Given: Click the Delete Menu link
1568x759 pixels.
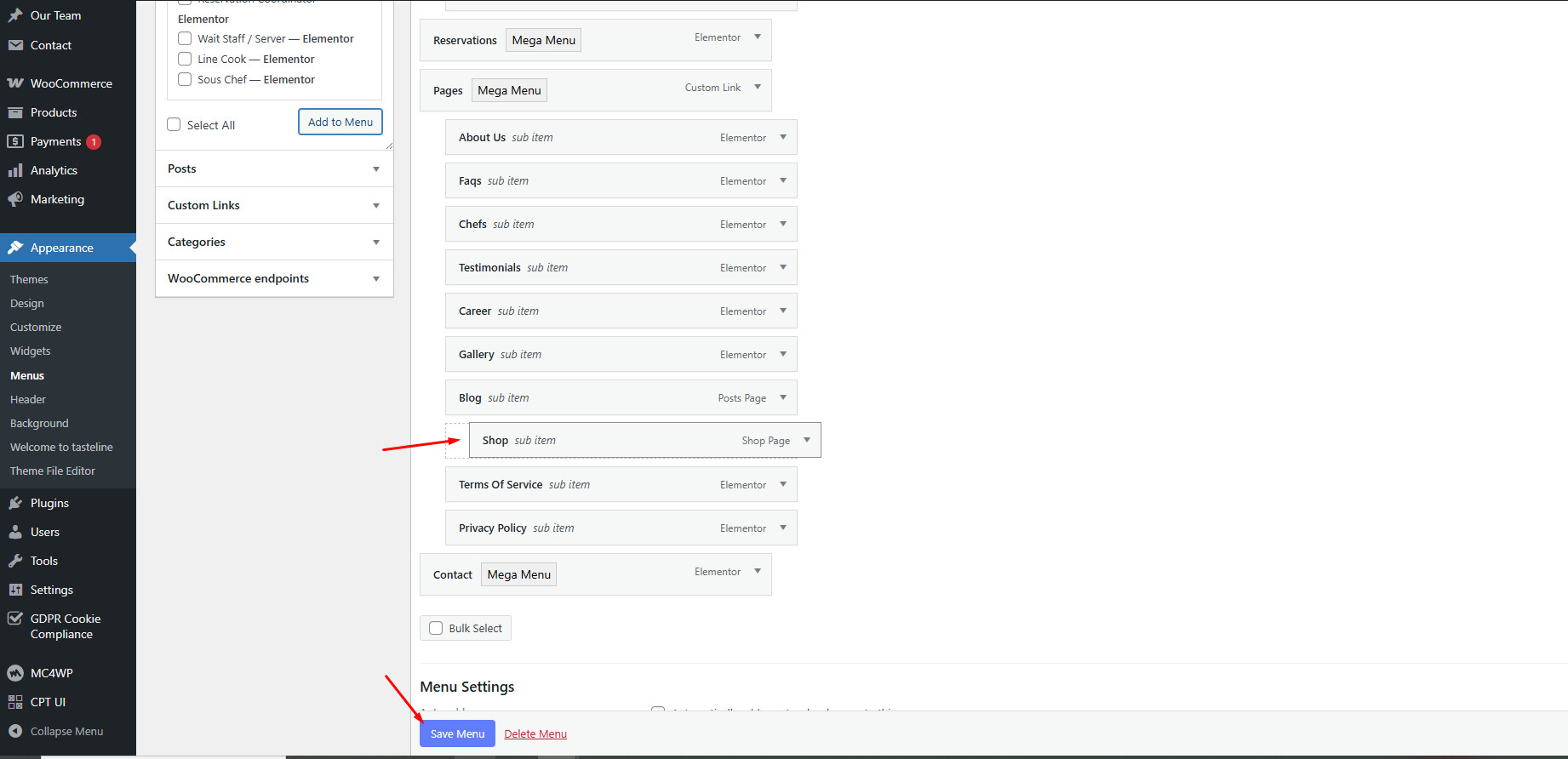Looking at the screenshot, I should [535, 733].
